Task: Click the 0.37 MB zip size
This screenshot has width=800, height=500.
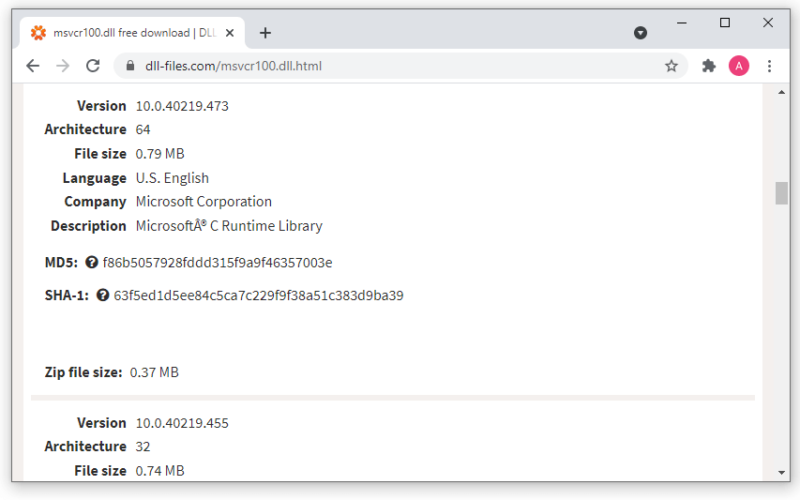Action: tap(154, 372)
